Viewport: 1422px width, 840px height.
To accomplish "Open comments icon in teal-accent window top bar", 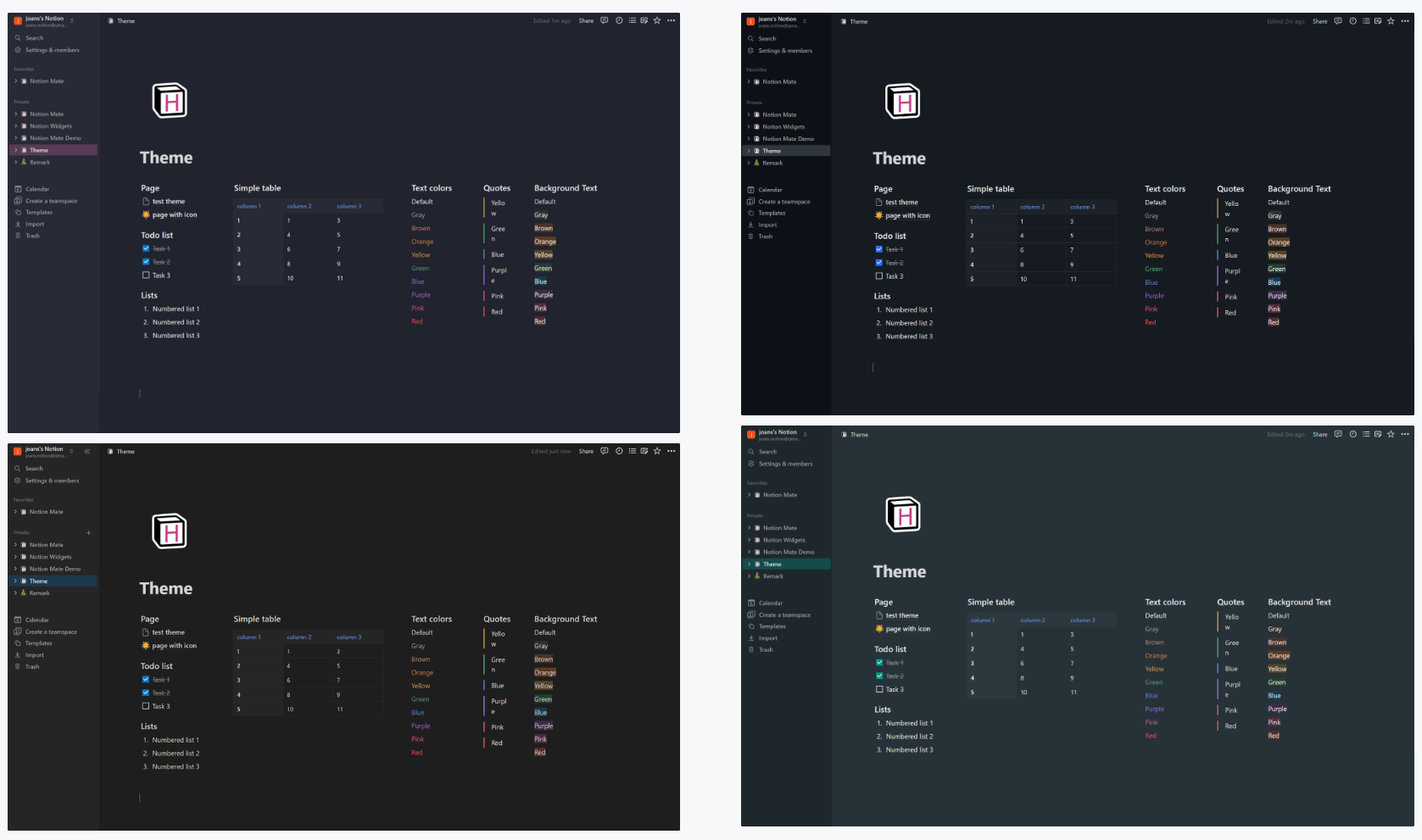I will pos(1338,434).
